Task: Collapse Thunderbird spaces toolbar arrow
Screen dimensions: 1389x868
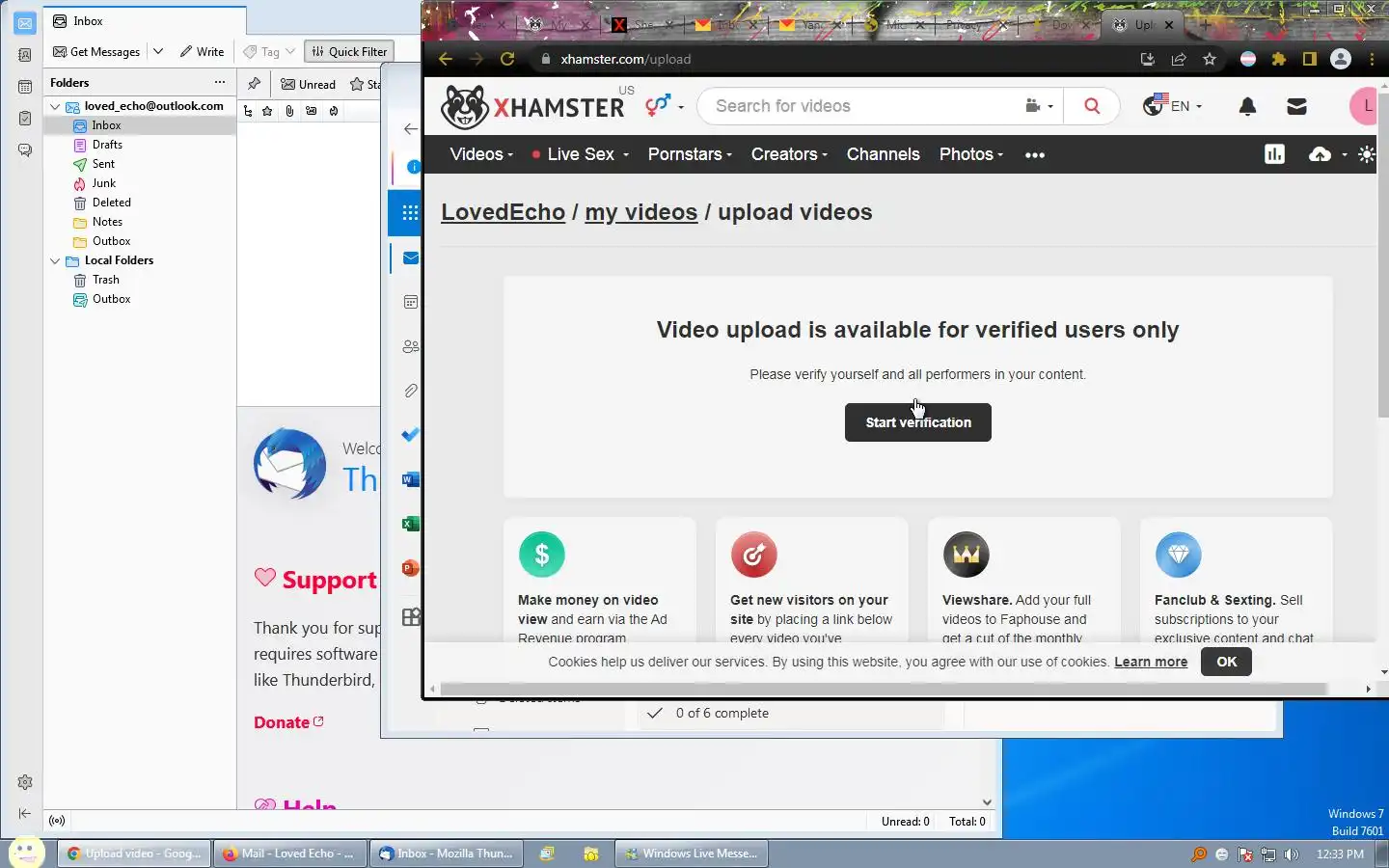Action: tap(25, 814)
